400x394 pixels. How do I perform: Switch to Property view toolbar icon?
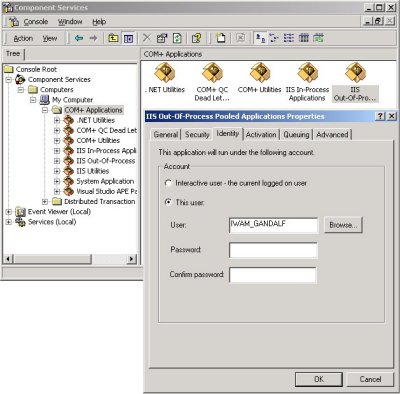pyautogui.click(x=303, y=38)
